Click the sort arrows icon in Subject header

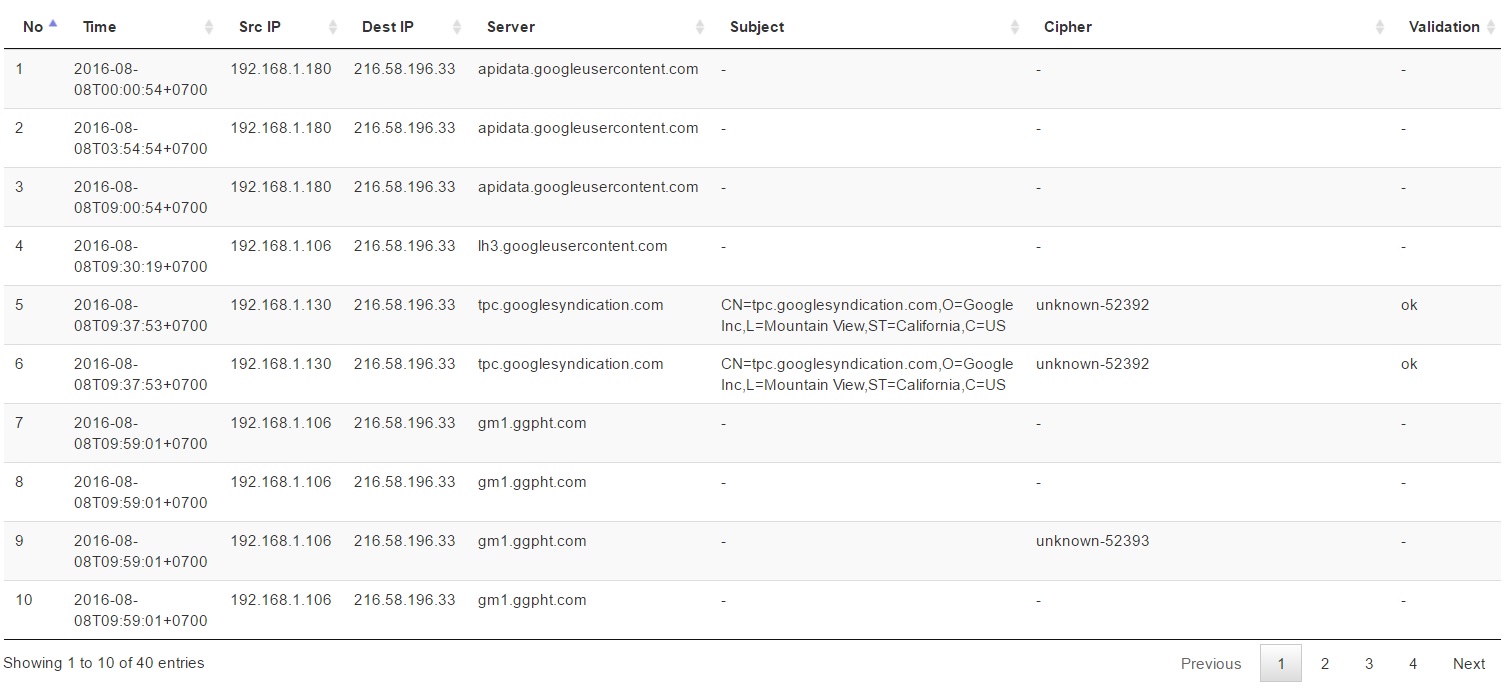pos(1015,27)
